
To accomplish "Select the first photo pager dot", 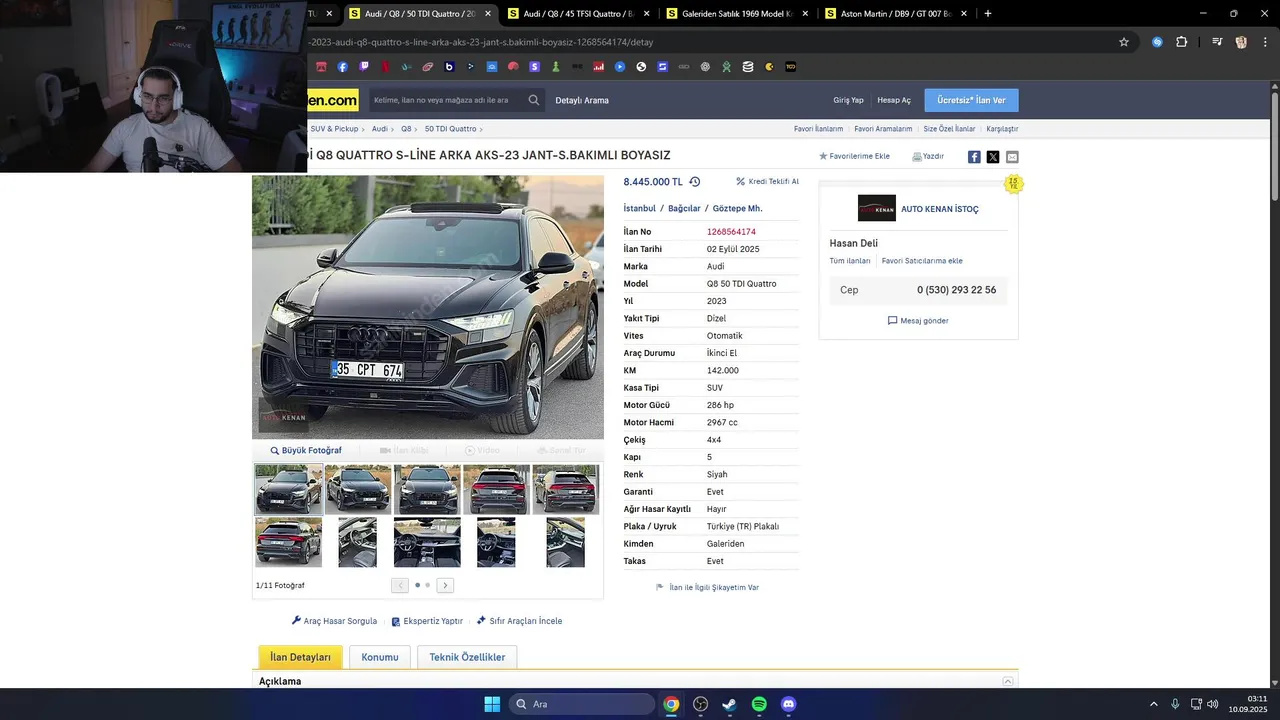I will click(x=418, y=585).
